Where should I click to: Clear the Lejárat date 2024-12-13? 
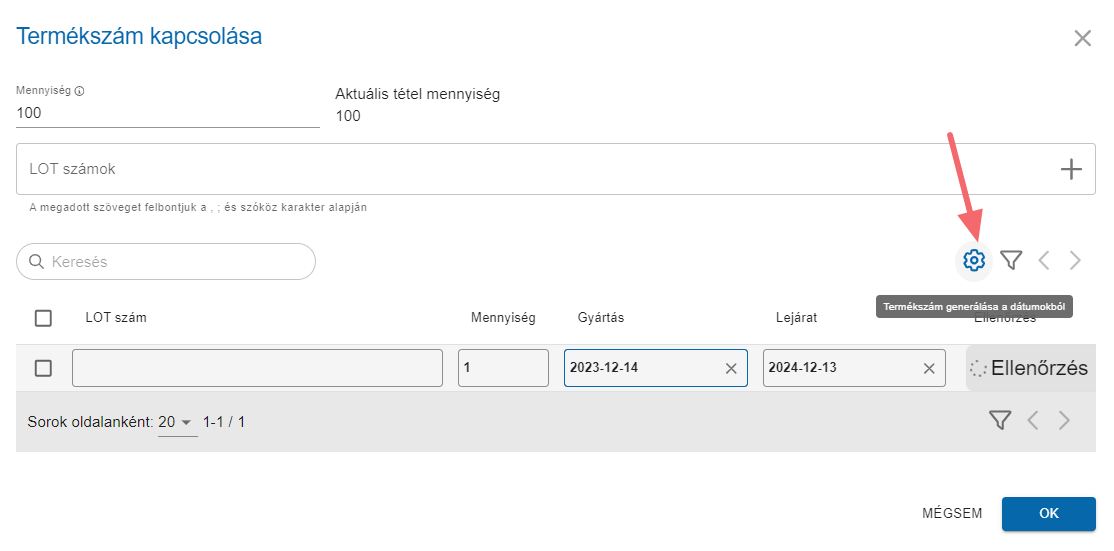click(x=929, y=368)
